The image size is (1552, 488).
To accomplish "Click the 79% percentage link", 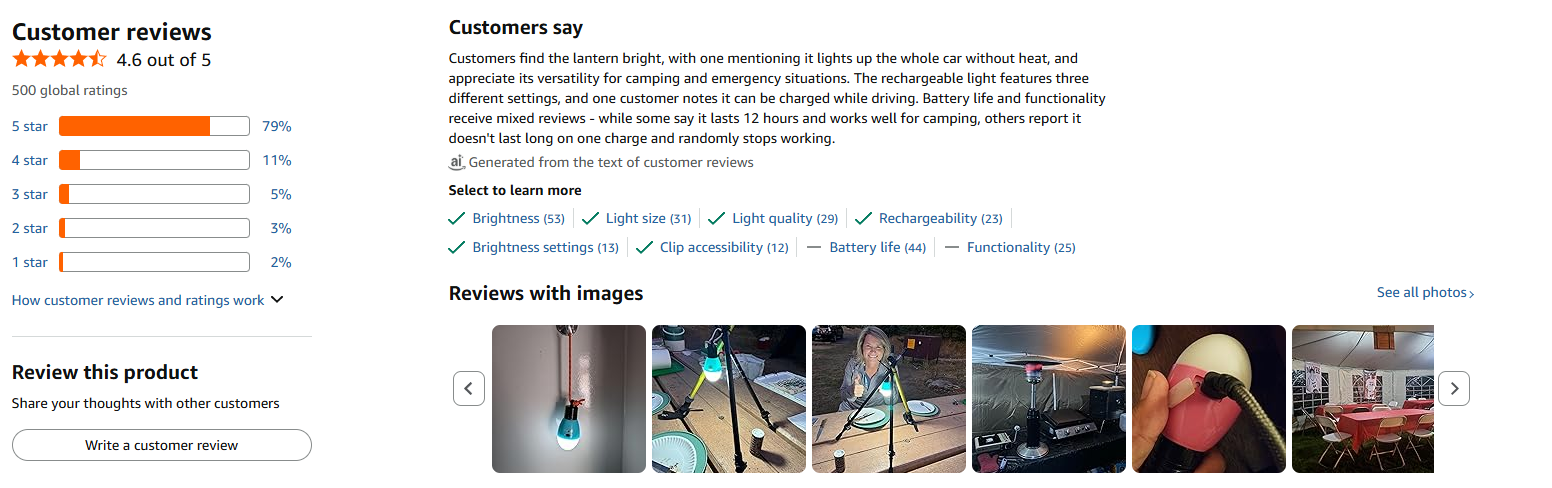I will coord(276,126).
